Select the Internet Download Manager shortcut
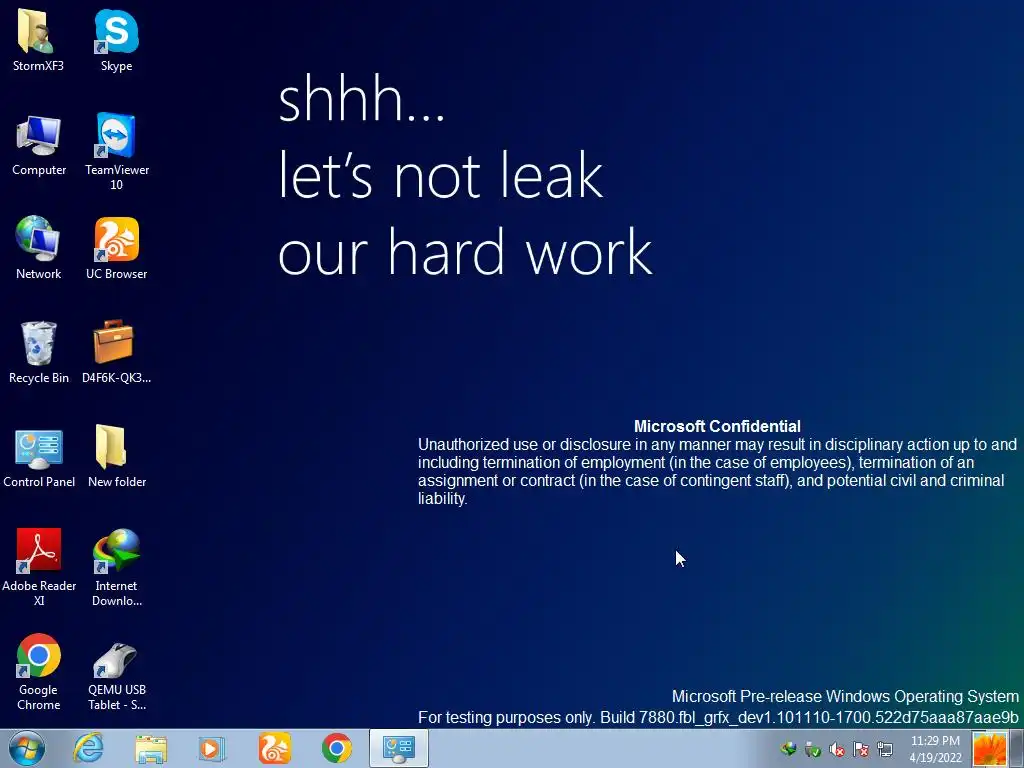 click(x=116, y=567)
